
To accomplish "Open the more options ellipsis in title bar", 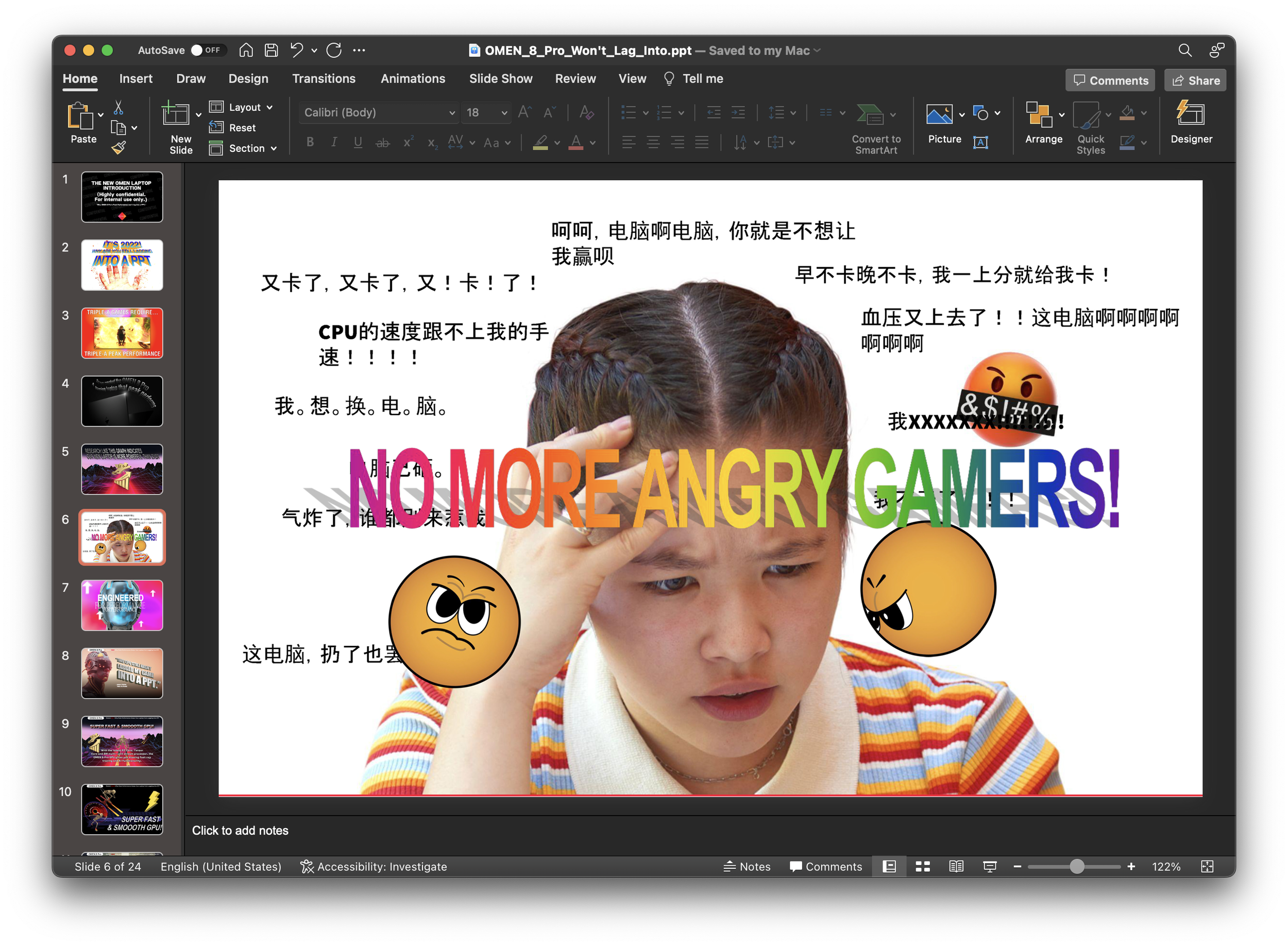I will pyautogui.click(x=359, y=50).
